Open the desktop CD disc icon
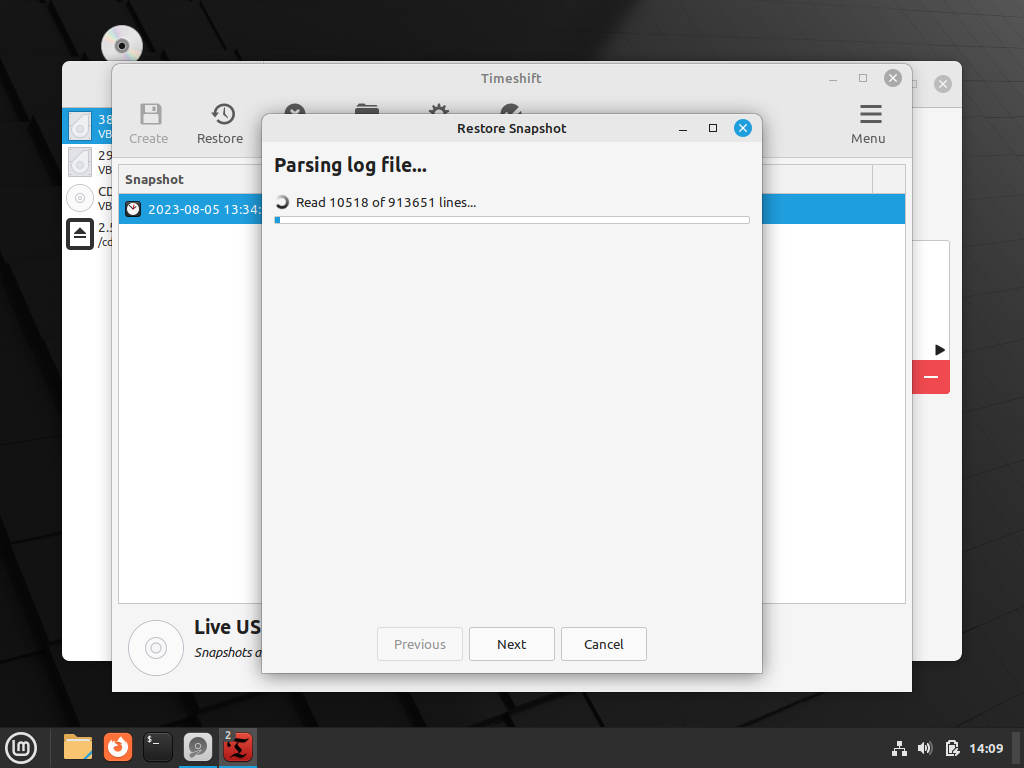The image size is (1024, 768). click(x=121, y=44)
